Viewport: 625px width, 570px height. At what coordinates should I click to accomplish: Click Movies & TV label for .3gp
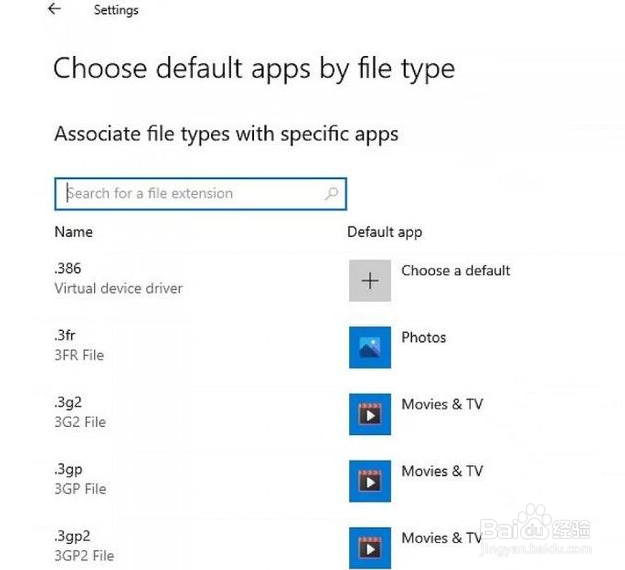coord(442,472)
